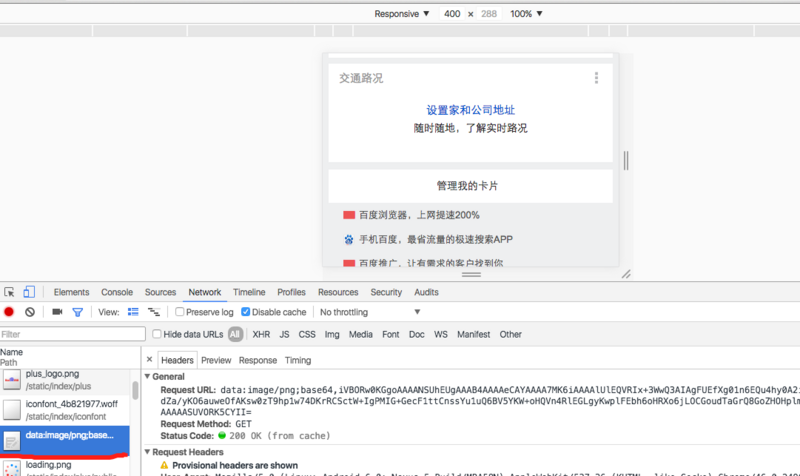Filter requests by Img

pos(332,334)
